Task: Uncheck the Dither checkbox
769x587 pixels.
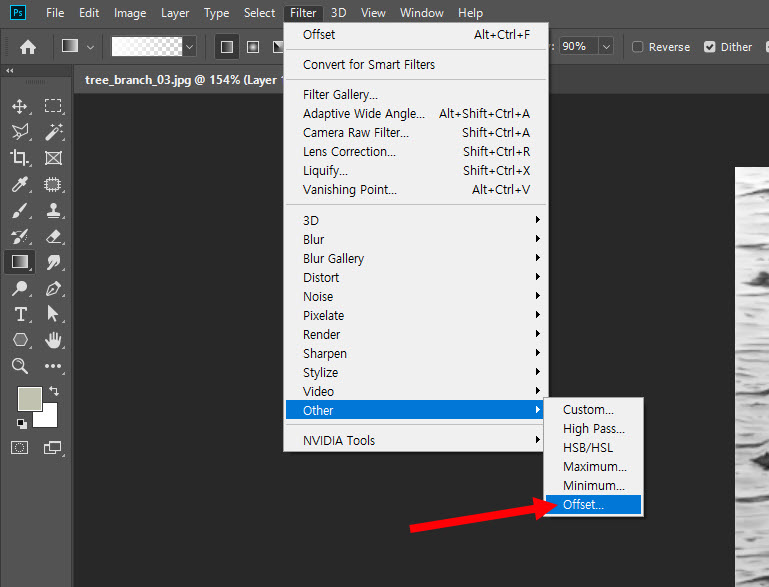Action: [x=709, y=47]
